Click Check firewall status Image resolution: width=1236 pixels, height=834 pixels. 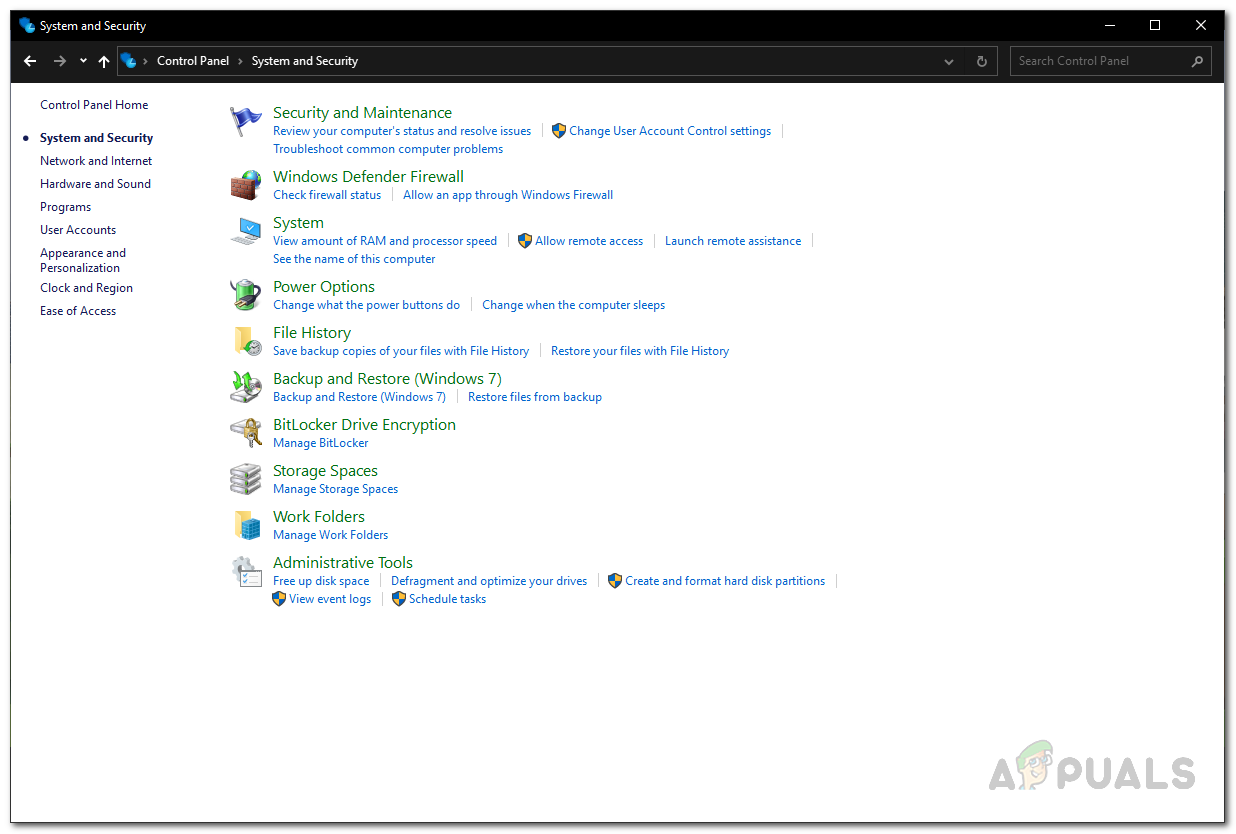point(327,195)
